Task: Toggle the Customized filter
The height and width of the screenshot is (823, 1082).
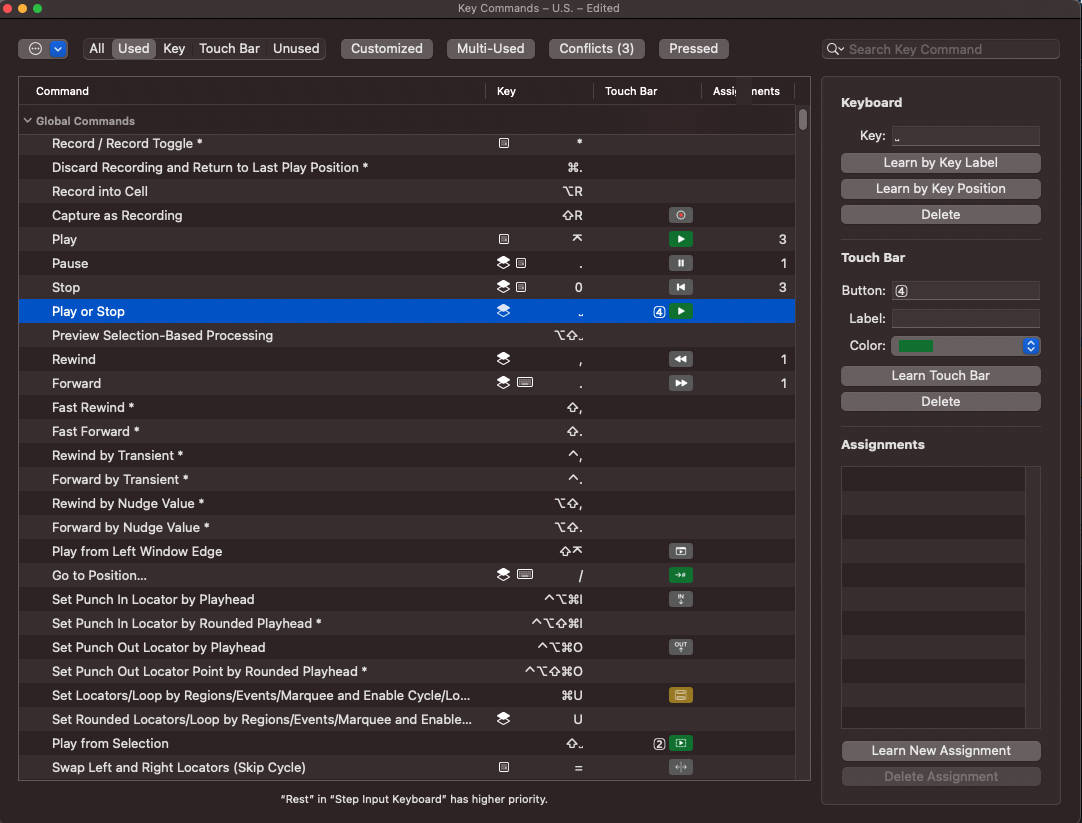Action: click(x=386, y=48)
